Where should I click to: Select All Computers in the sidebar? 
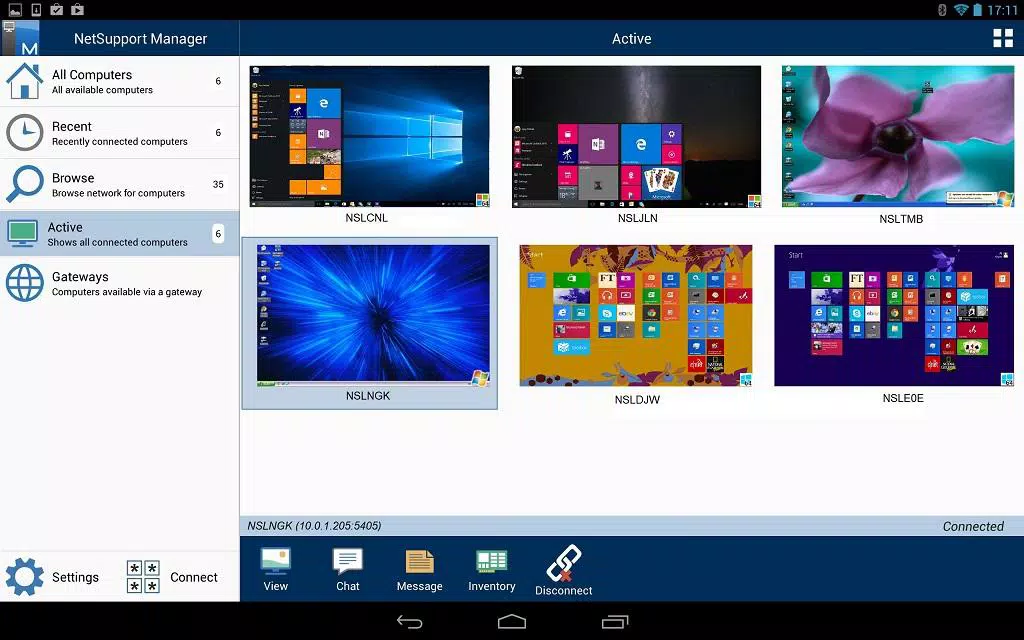120,81
